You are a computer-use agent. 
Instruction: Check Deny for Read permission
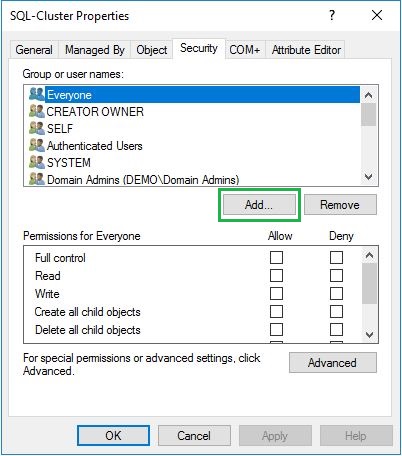click(x=336, y=276)
